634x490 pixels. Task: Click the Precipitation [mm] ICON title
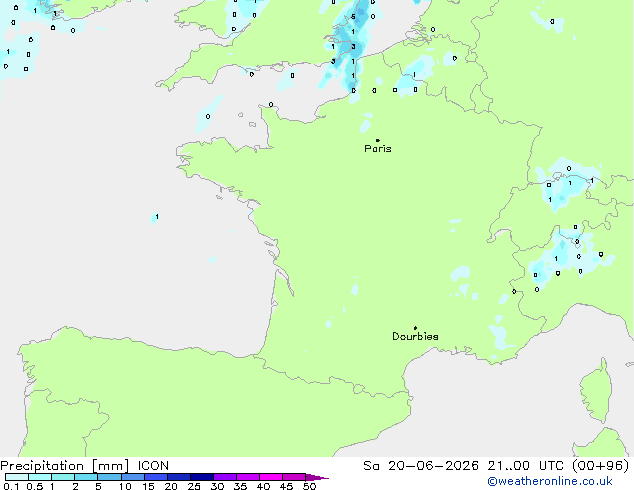point(85,466)
